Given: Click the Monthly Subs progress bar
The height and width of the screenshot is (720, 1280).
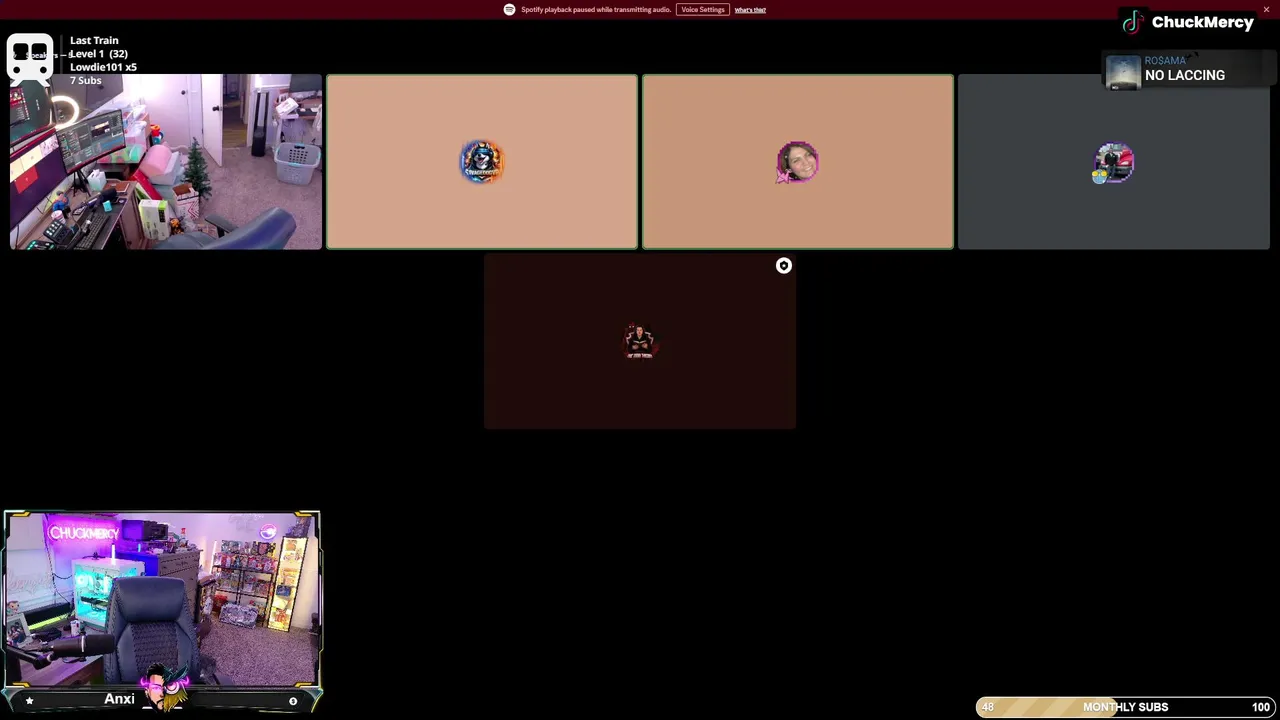Looking at the screenshot, I should [x=1125, y=707].
